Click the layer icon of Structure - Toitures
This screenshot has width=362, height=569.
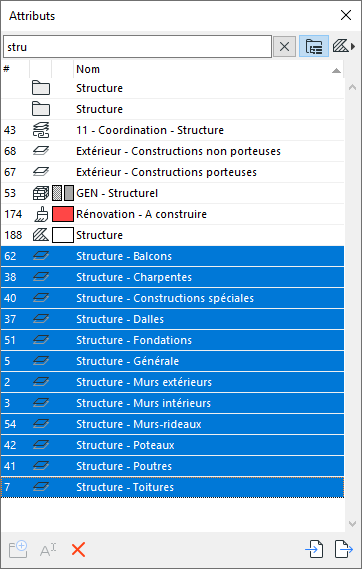point(41,487)
